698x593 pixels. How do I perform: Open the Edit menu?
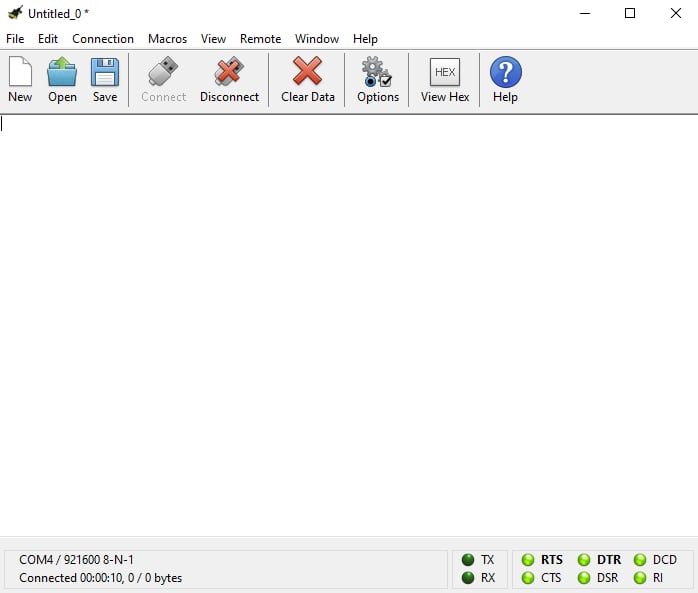(48, 39)
